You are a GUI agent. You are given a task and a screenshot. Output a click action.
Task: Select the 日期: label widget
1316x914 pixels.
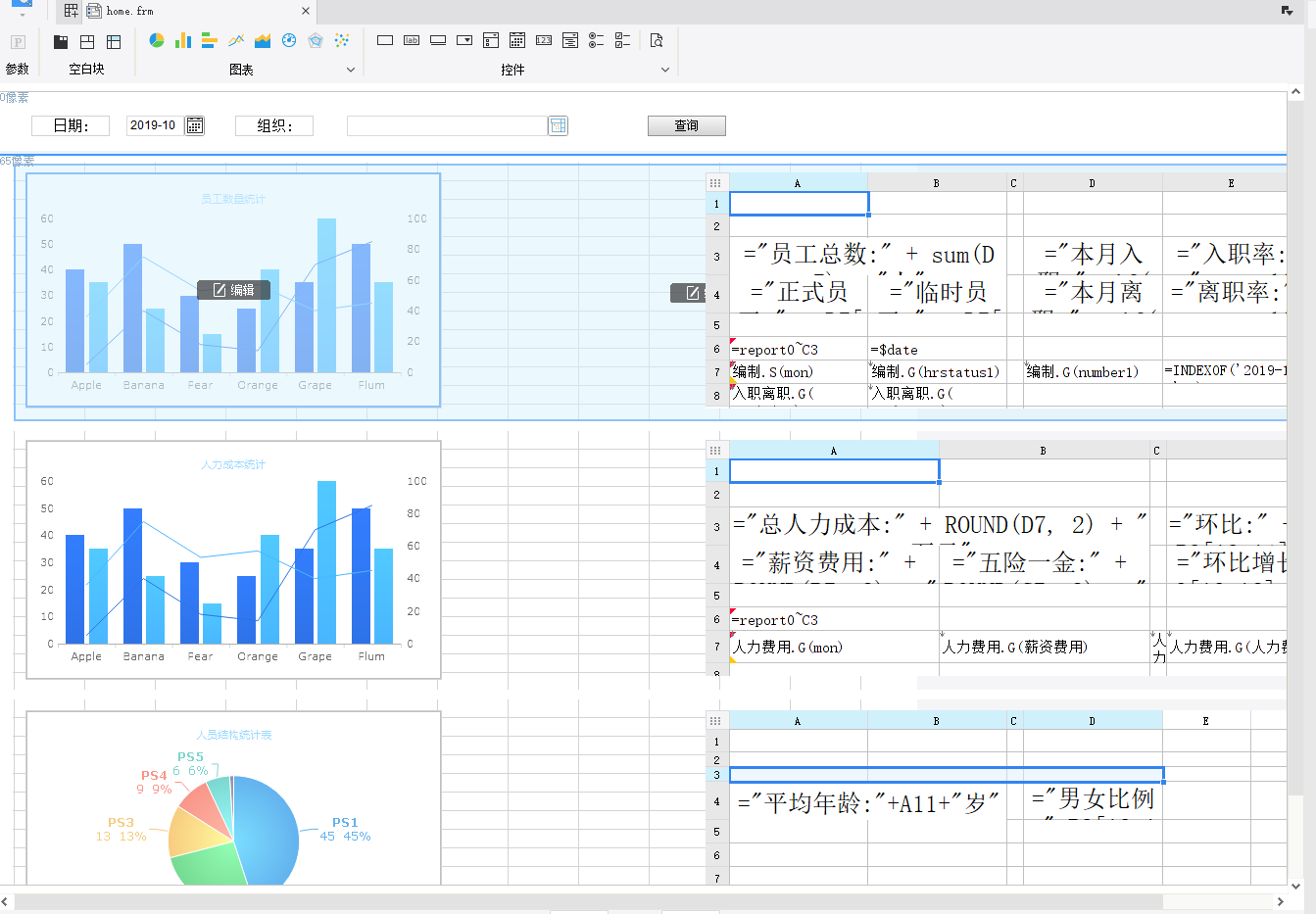71,125
